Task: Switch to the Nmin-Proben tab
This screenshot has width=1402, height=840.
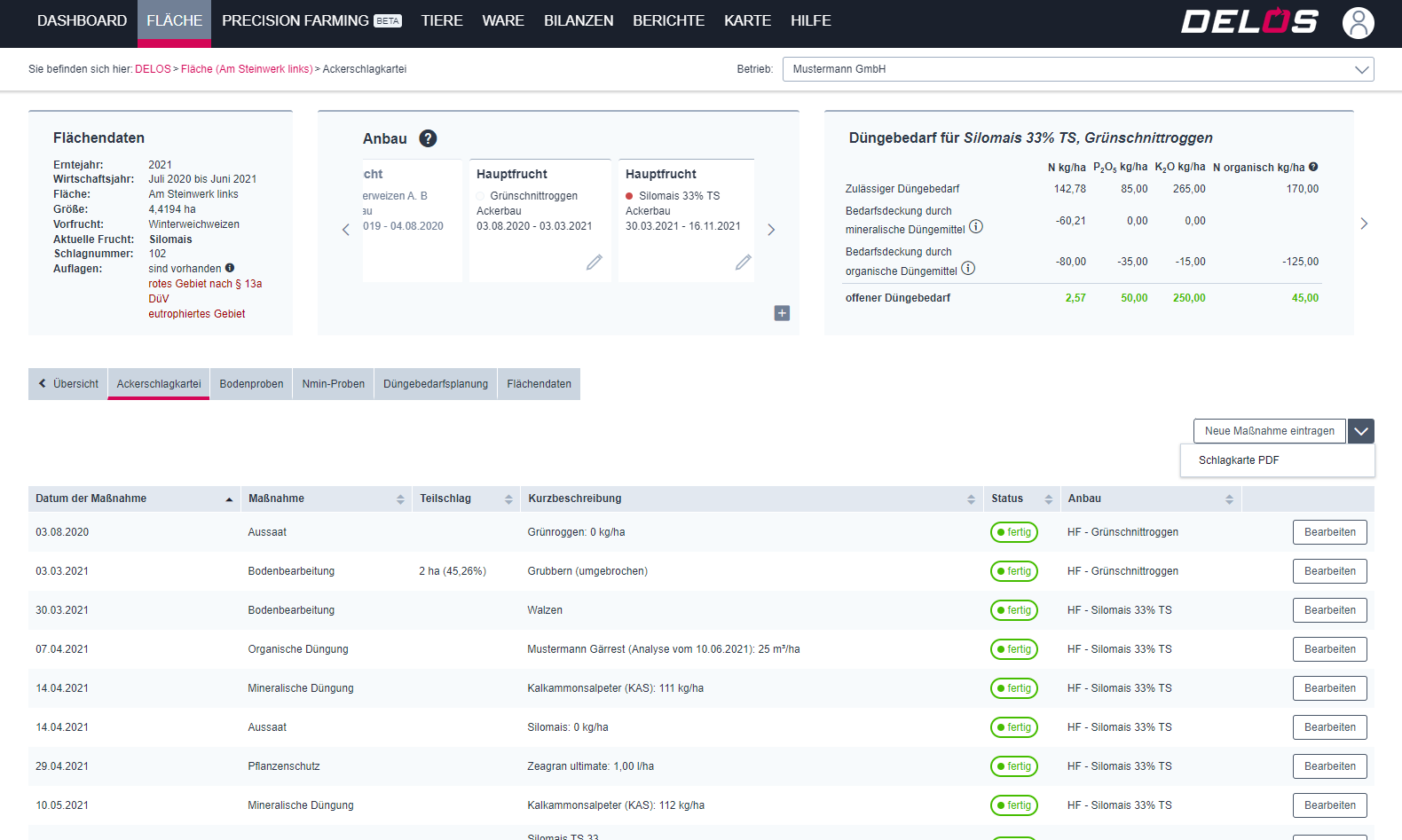Action: 334,384
